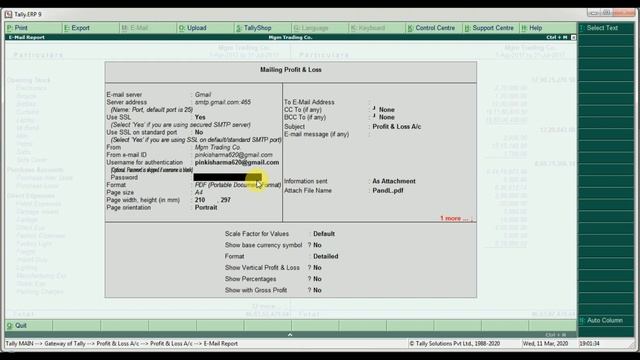The image size is (640, 360).
Task: Click page width value 210
Action: [x=200, y=200]
